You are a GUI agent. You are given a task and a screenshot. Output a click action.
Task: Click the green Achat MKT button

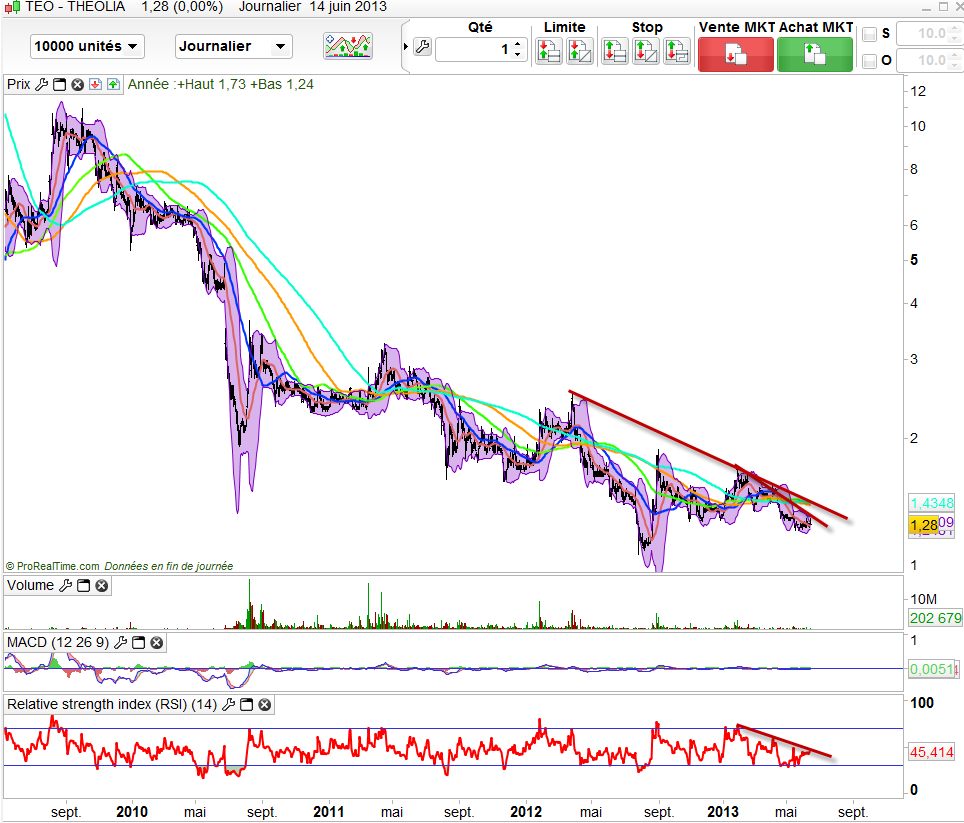tap(815, 54)
